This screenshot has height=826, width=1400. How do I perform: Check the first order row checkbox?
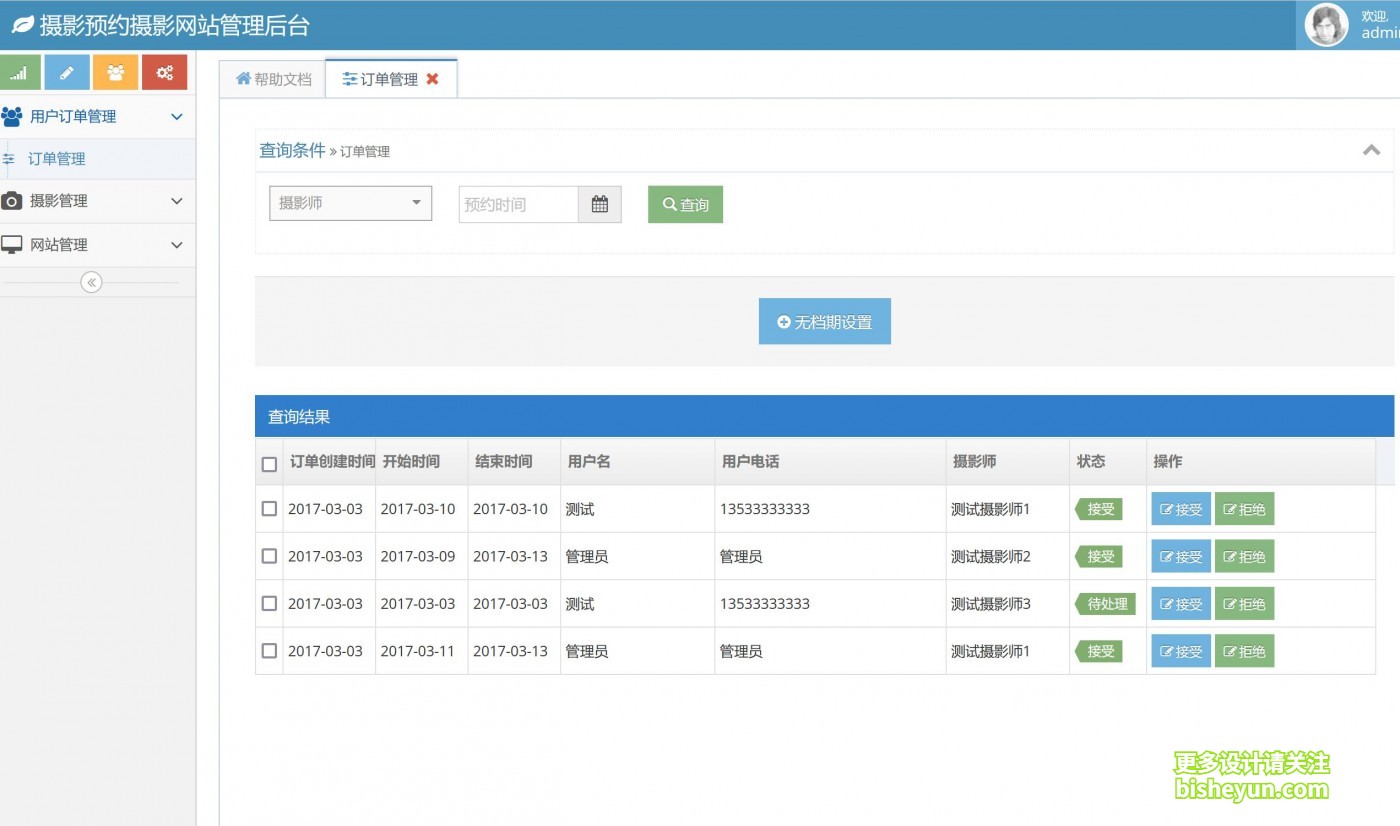(x=269, y=509)
